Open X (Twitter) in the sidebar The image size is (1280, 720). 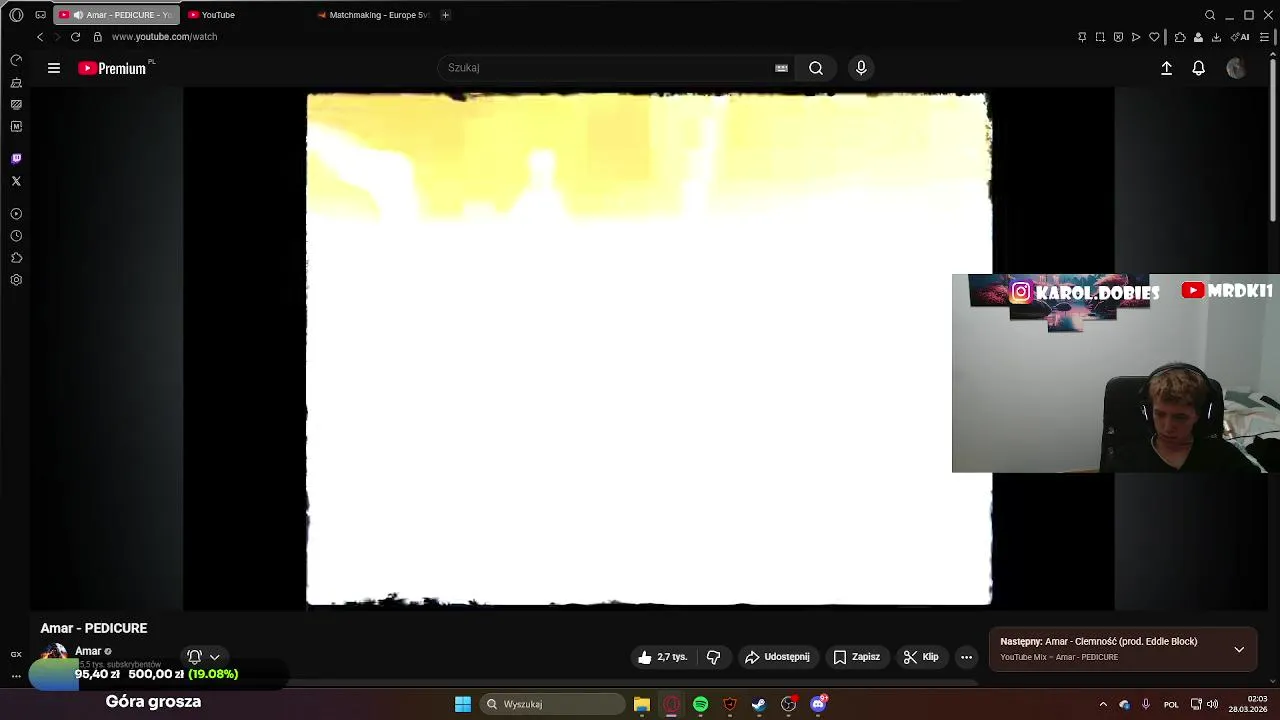pyautogui.click(x=16, y=181)
